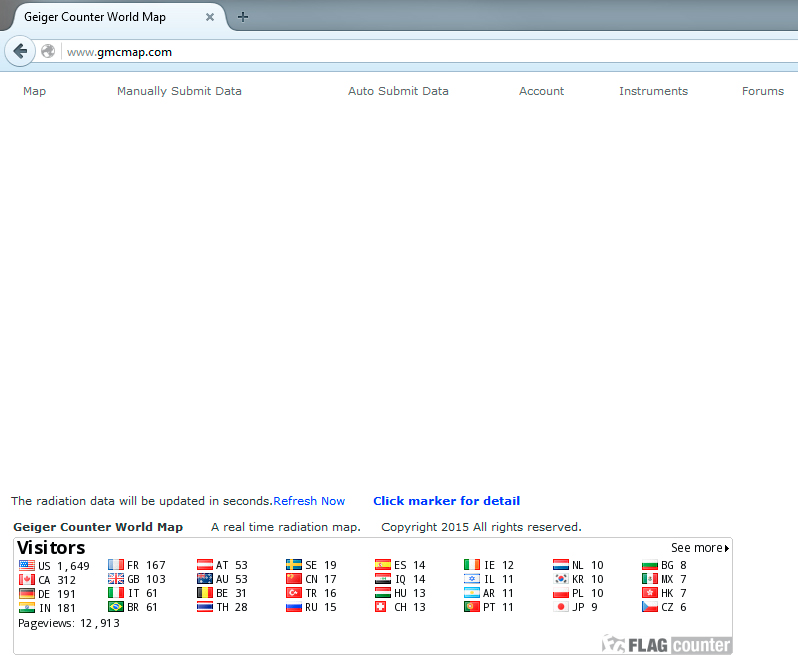Click the FLAG counter logo
This screenshot has height=670, width=798.
tap(667, 645)
